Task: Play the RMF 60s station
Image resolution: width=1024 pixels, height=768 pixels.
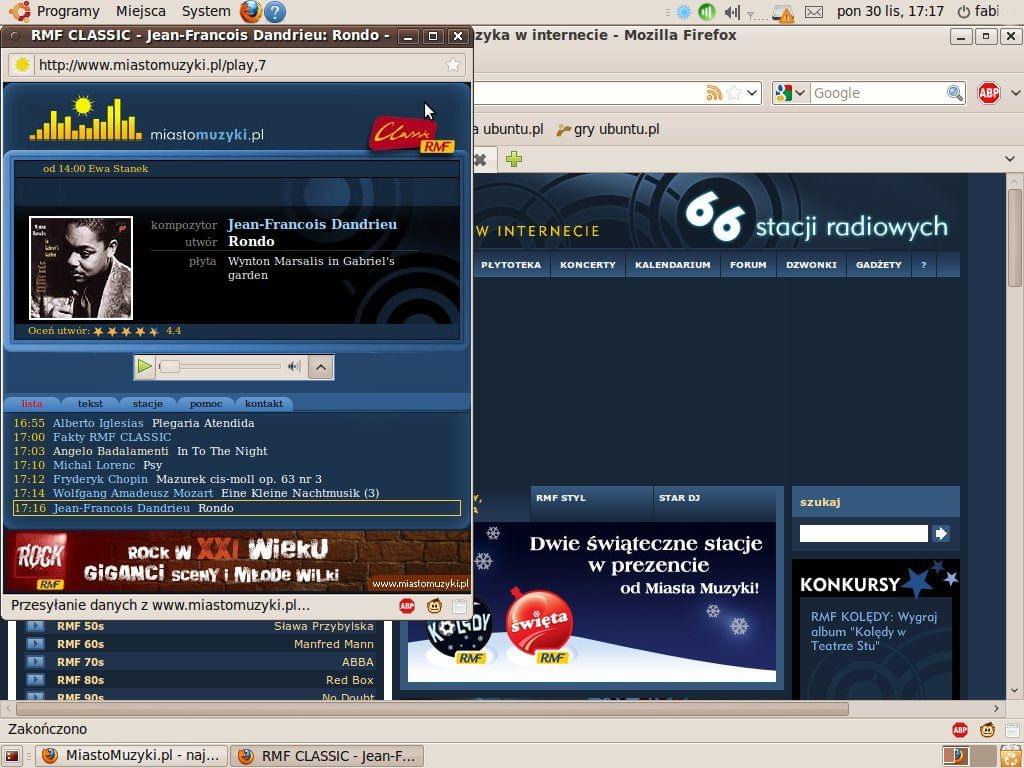Action: point(35,644)
